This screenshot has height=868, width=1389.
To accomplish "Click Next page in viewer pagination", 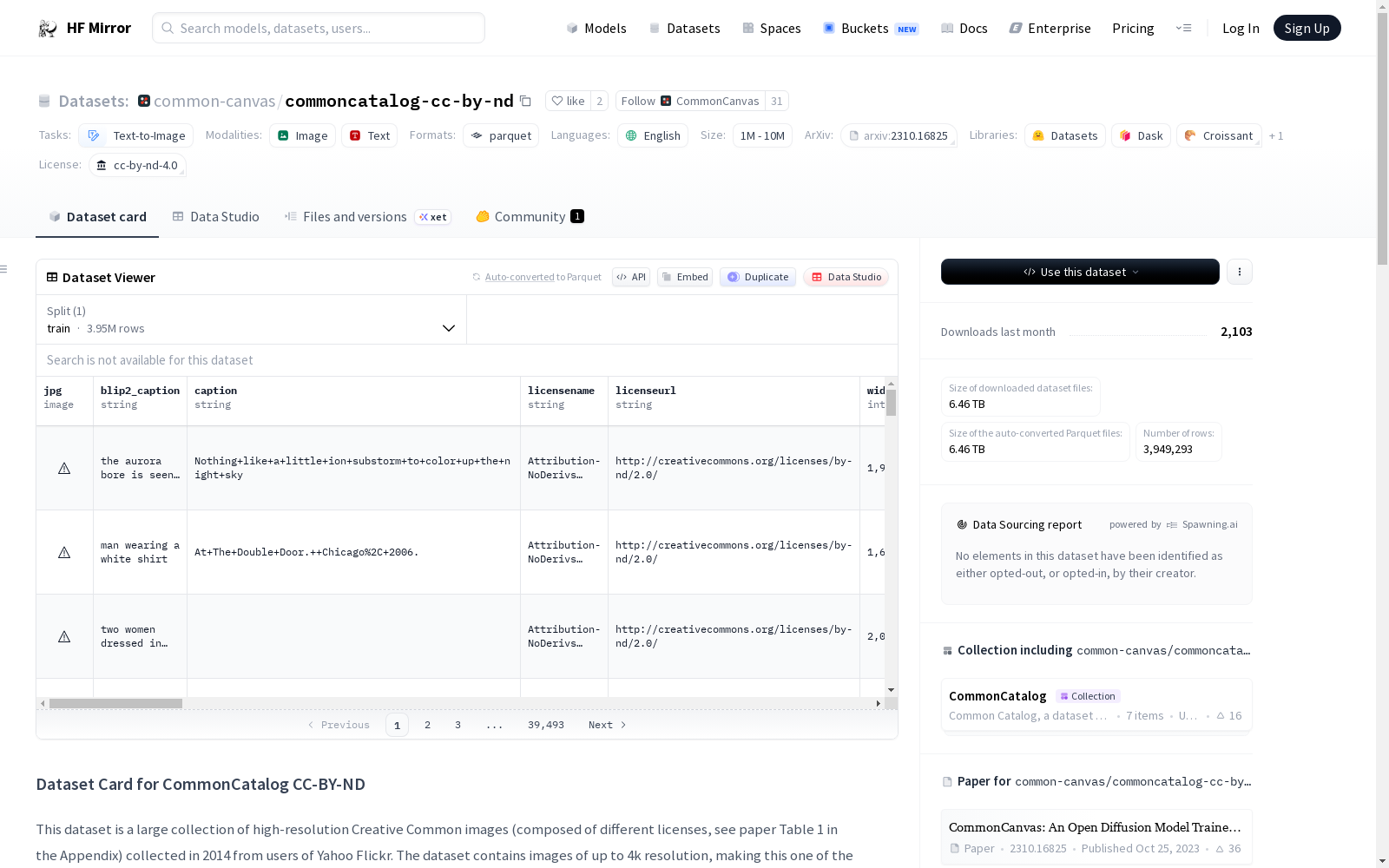I will coord(607,725).
